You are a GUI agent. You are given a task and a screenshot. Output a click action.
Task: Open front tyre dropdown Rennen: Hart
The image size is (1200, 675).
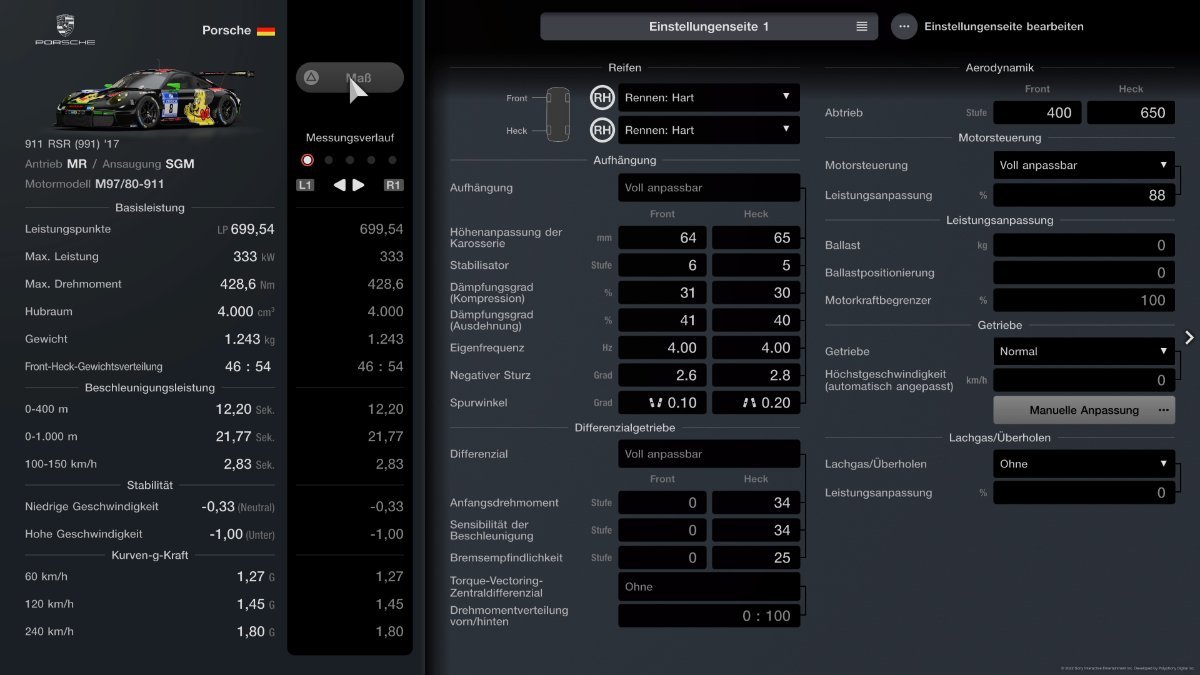[x=709, y=98]
